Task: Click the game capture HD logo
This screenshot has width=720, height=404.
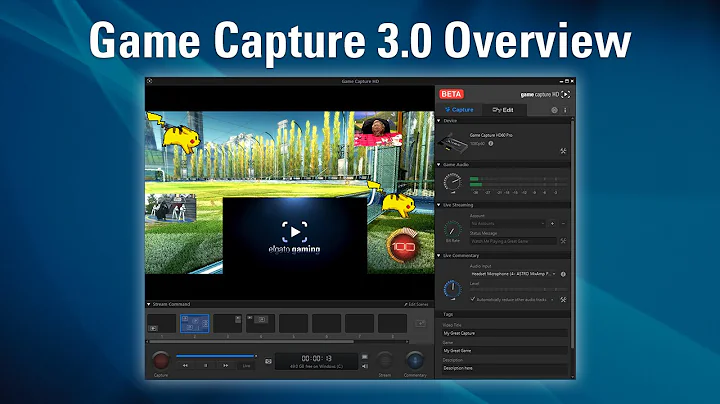Action: (x=545, y=95)
